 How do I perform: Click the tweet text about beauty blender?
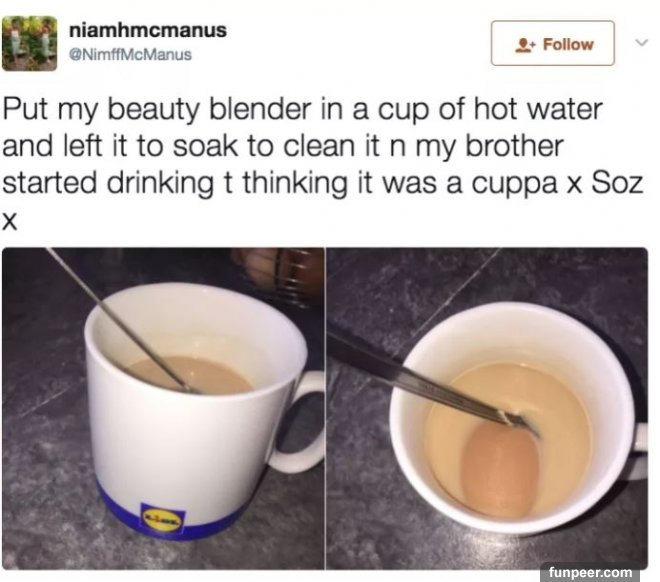tap(323, 164)
